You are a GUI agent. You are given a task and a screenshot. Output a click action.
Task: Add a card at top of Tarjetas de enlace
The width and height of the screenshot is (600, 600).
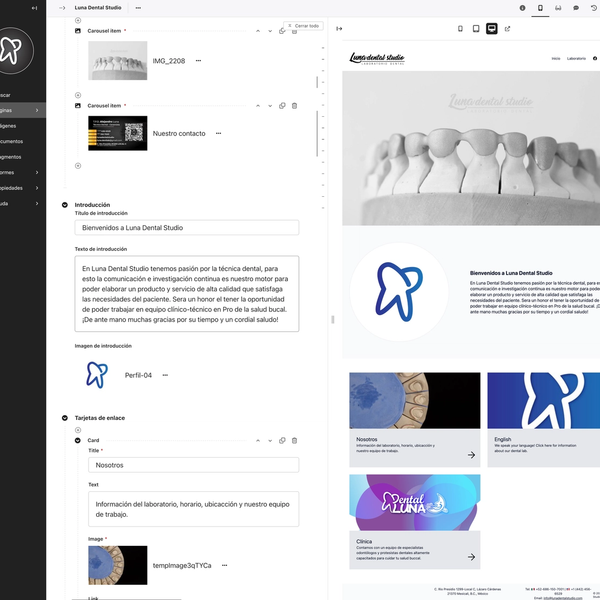coord(78,430)
